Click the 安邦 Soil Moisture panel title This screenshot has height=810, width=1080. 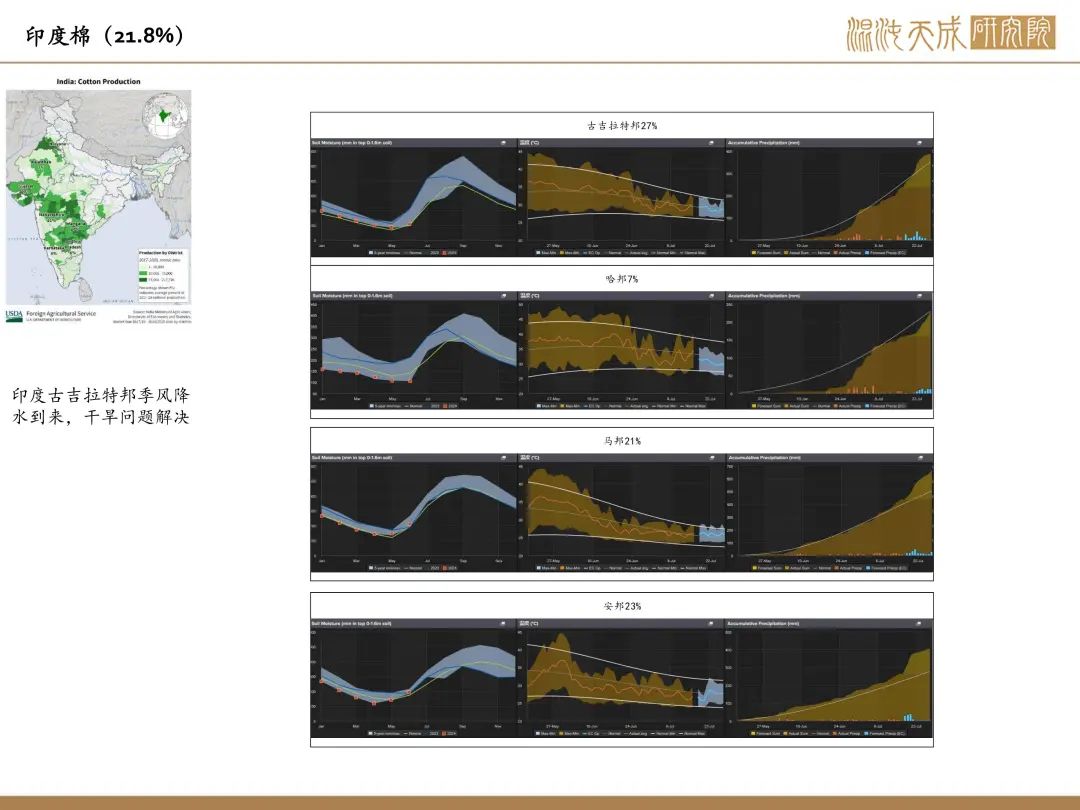(x=352, y=623)
